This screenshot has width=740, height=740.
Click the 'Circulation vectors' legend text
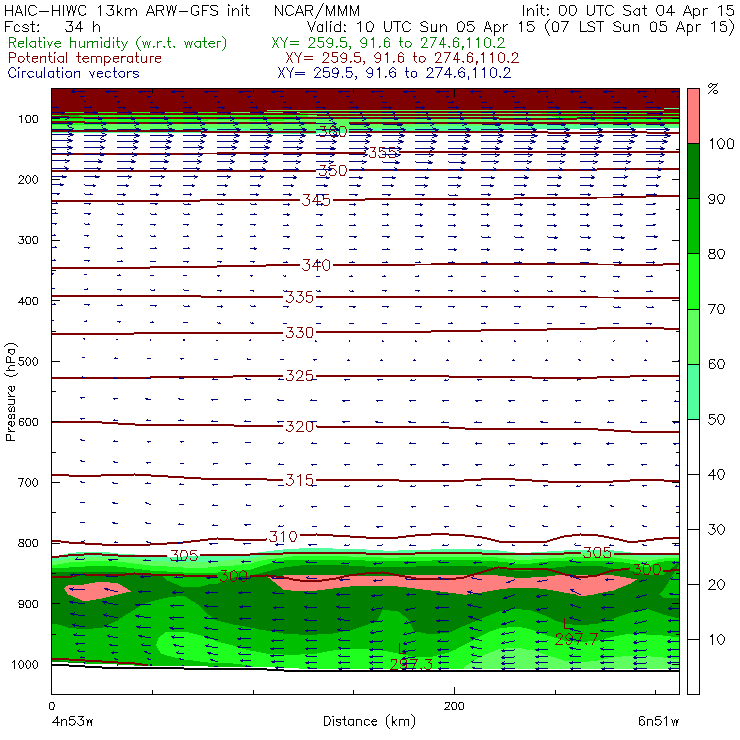pos(74,73)
